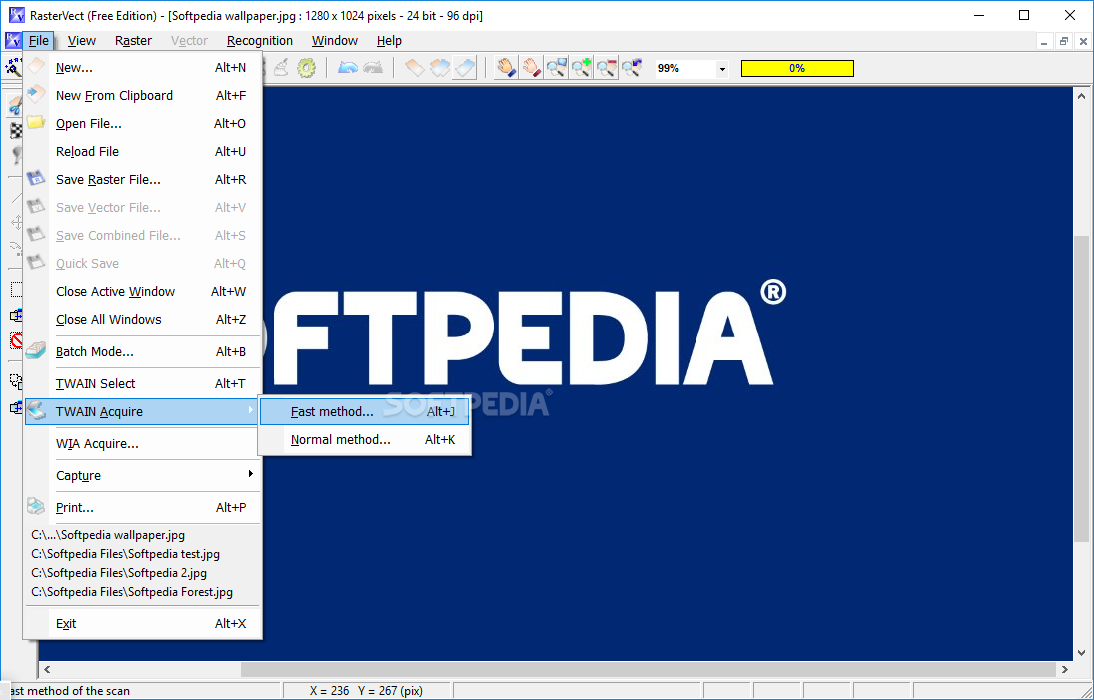Click the 99% zoom value field
Viewport: 1094px width, 700px height.
[x=685, y=68]
